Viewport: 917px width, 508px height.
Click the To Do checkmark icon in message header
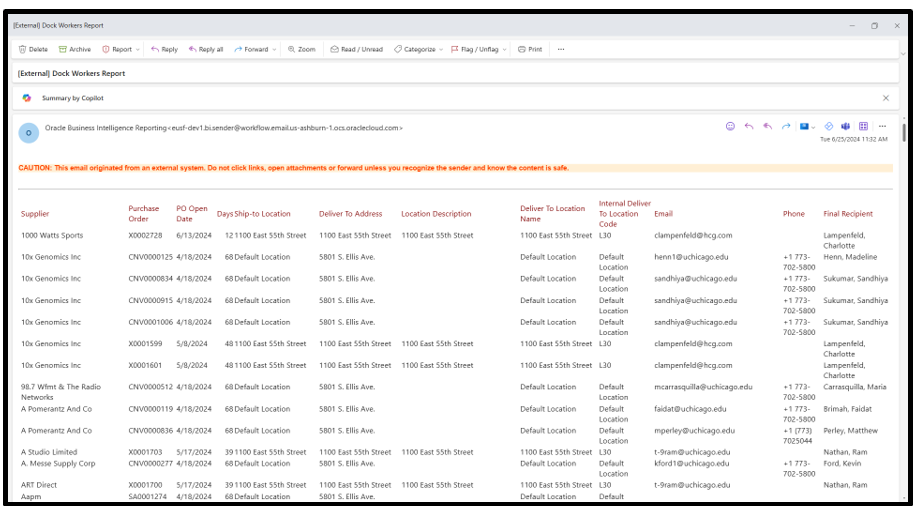tap(829, 126)
